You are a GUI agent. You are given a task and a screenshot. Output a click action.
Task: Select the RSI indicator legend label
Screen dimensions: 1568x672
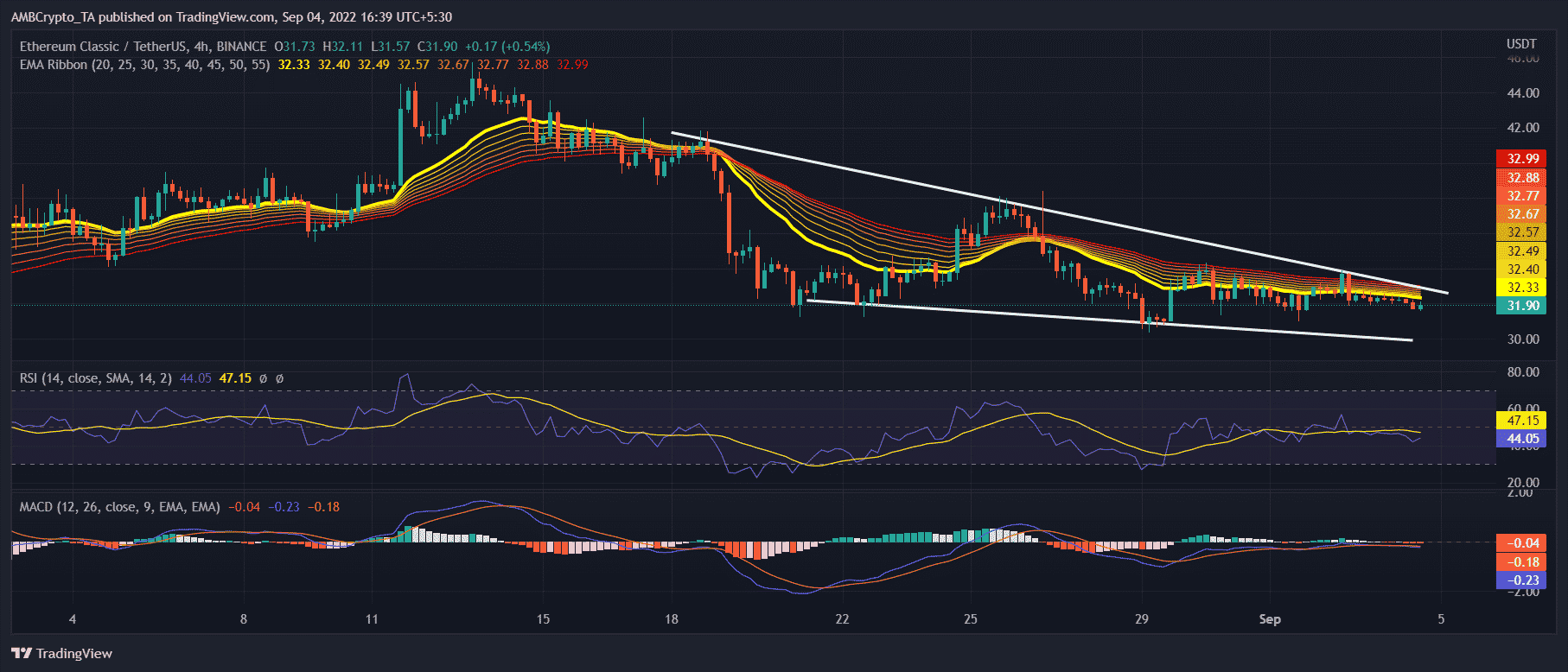point(95,378)
